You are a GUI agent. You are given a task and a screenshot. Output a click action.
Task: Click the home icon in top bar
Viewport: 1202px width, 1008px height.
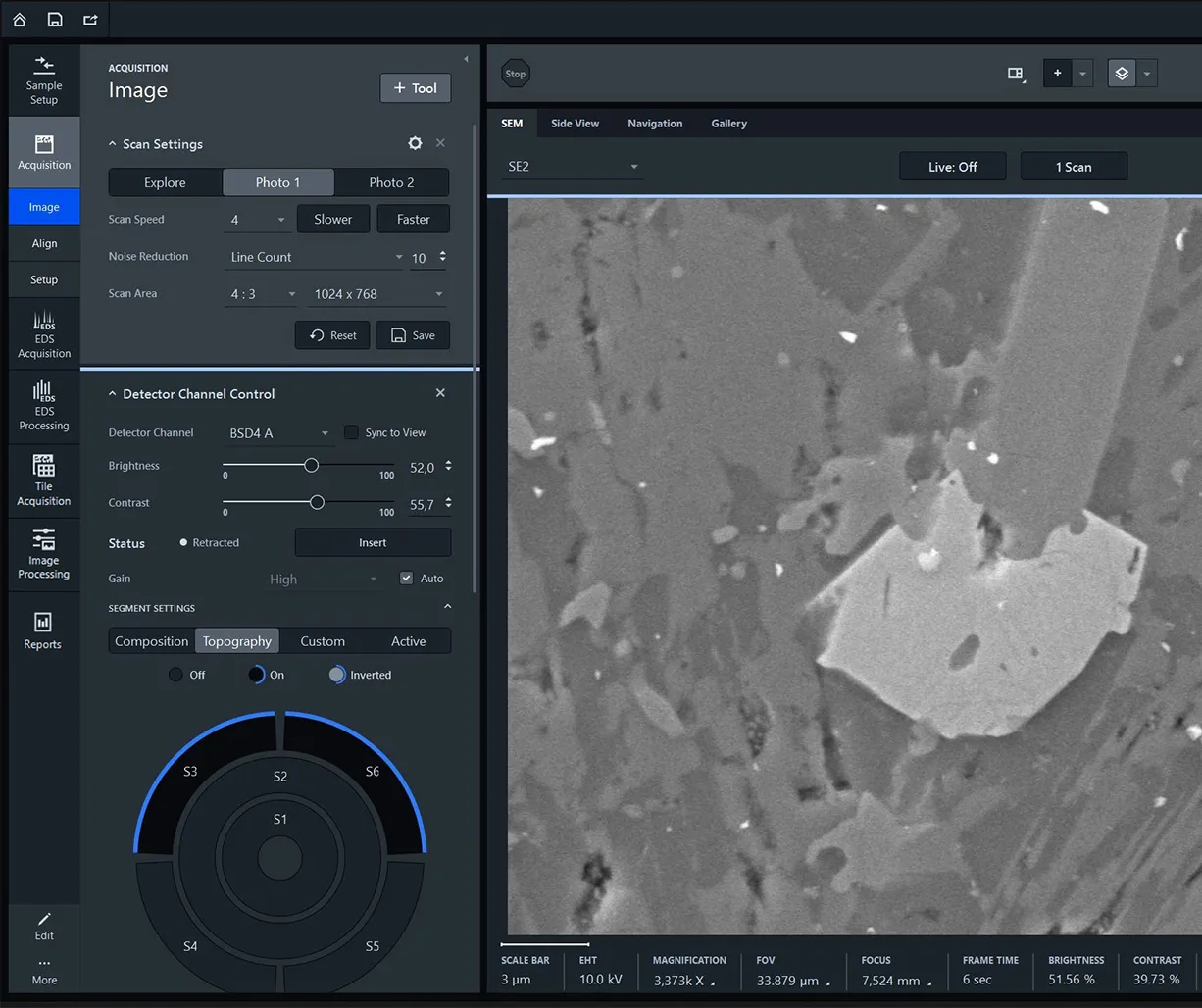point(20,20)
